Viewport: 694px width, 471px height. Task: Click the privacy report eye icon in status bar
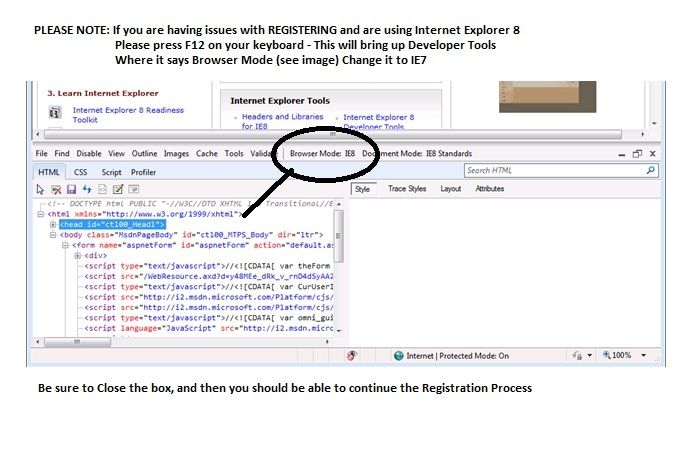coord(352,355)
